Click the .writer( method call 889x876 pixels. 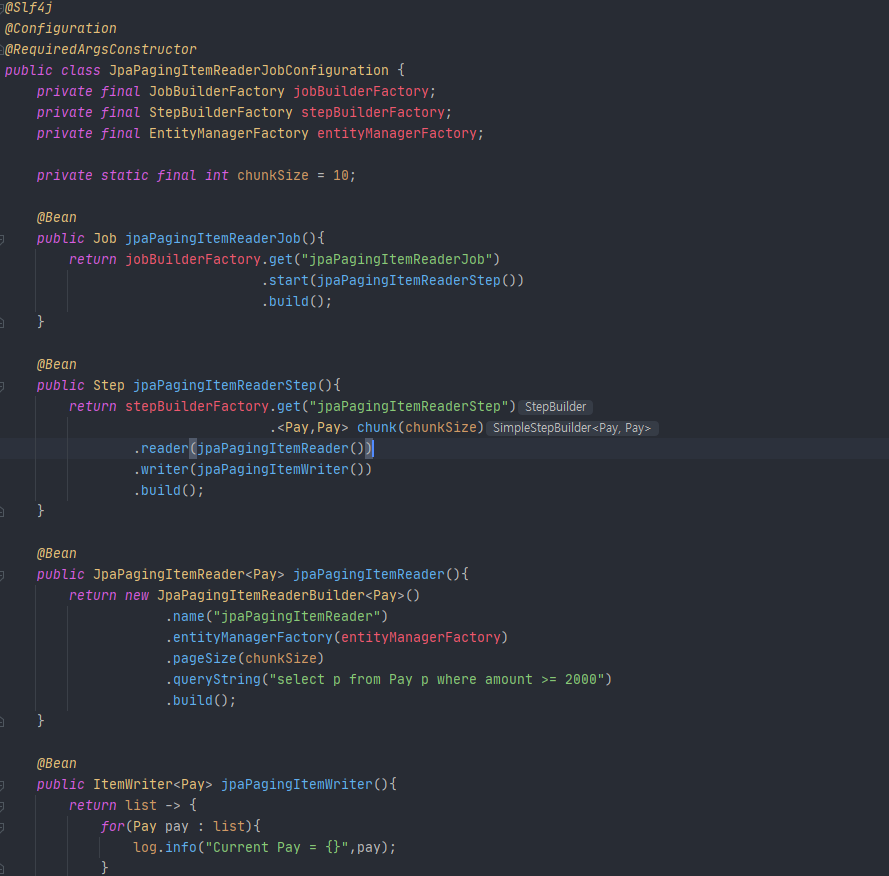click(x=164, y=469)
